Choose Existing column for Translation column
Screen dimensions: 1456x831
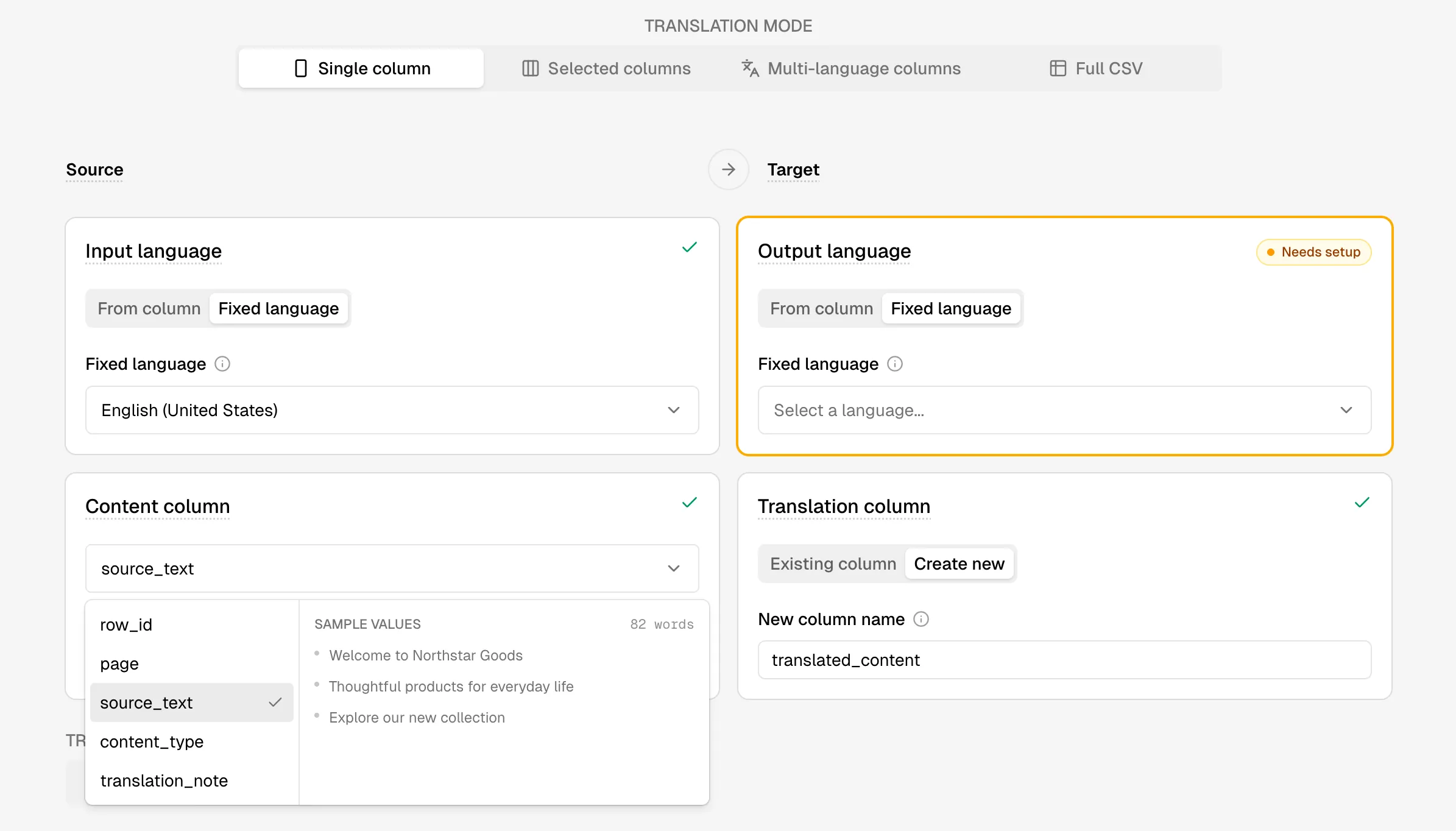pyautogui.click(x=833, y=564)
